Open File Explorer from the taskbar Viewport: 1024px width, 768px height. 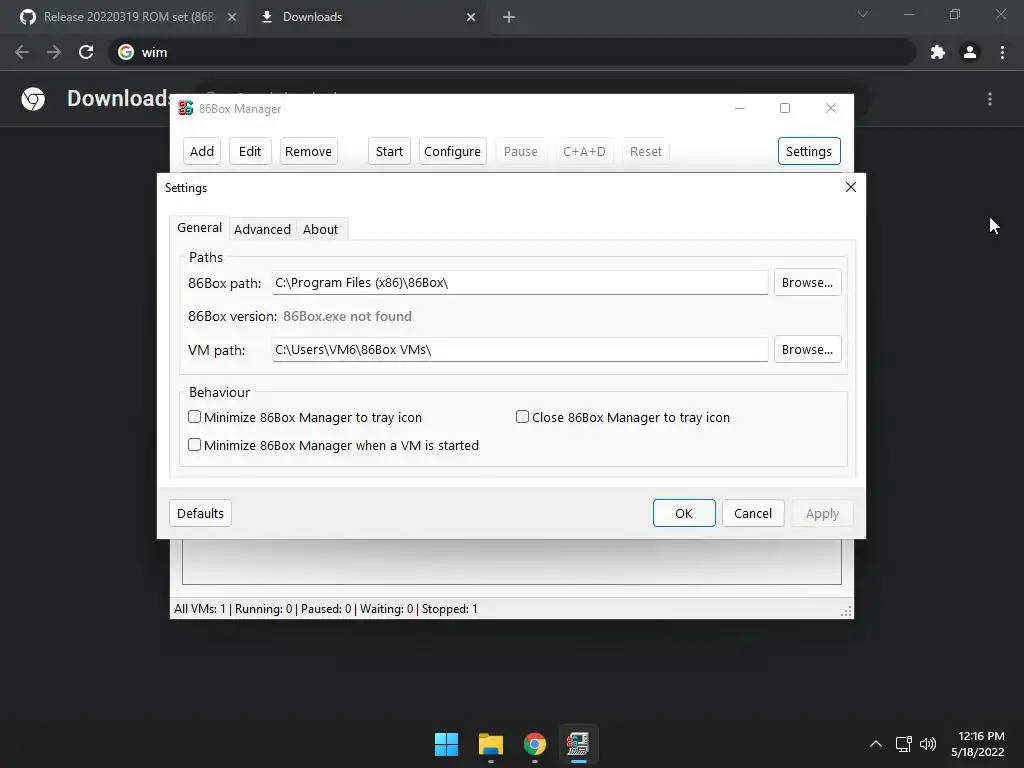click(x=490, y=744)
